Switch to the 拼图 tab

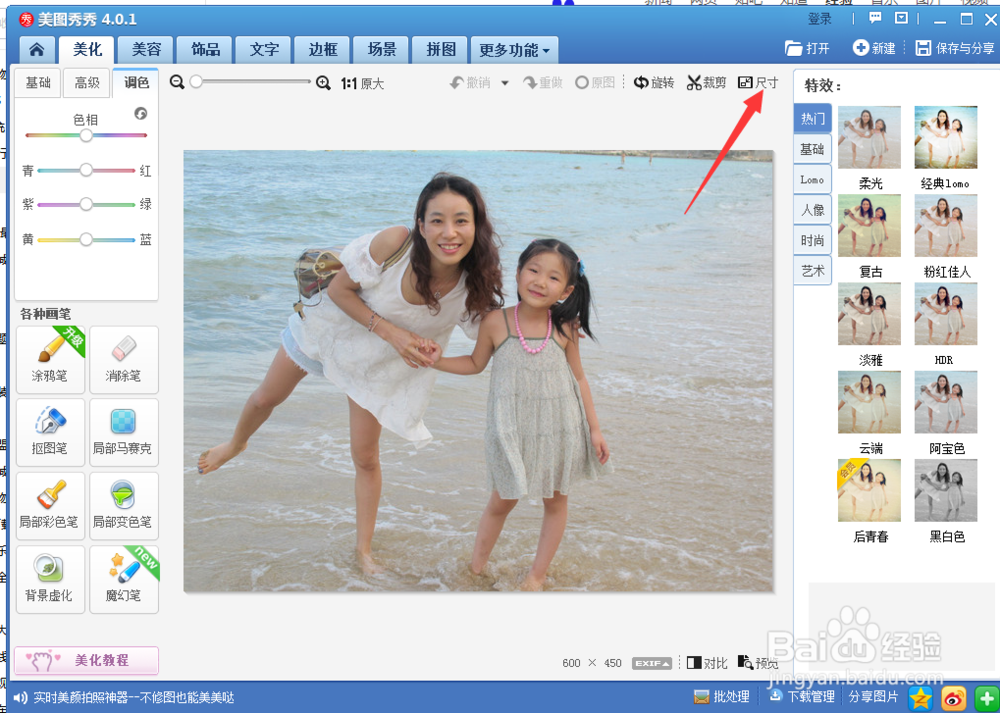click(x=441, y=50)
